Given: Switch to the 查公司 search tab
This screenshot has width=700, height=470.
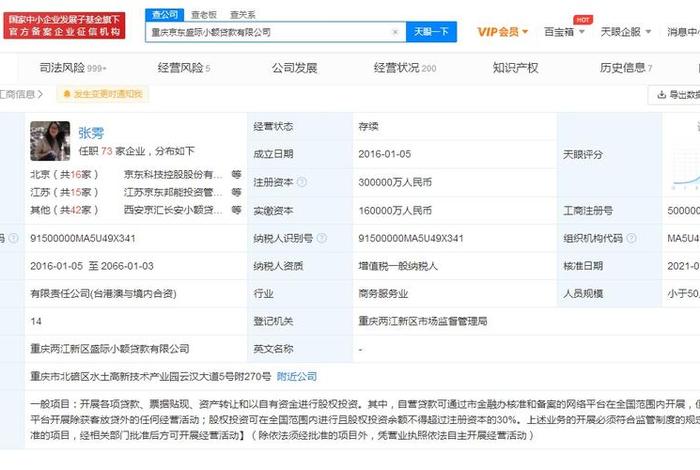Looking at the screenshot, I should [x=165, y=15].
